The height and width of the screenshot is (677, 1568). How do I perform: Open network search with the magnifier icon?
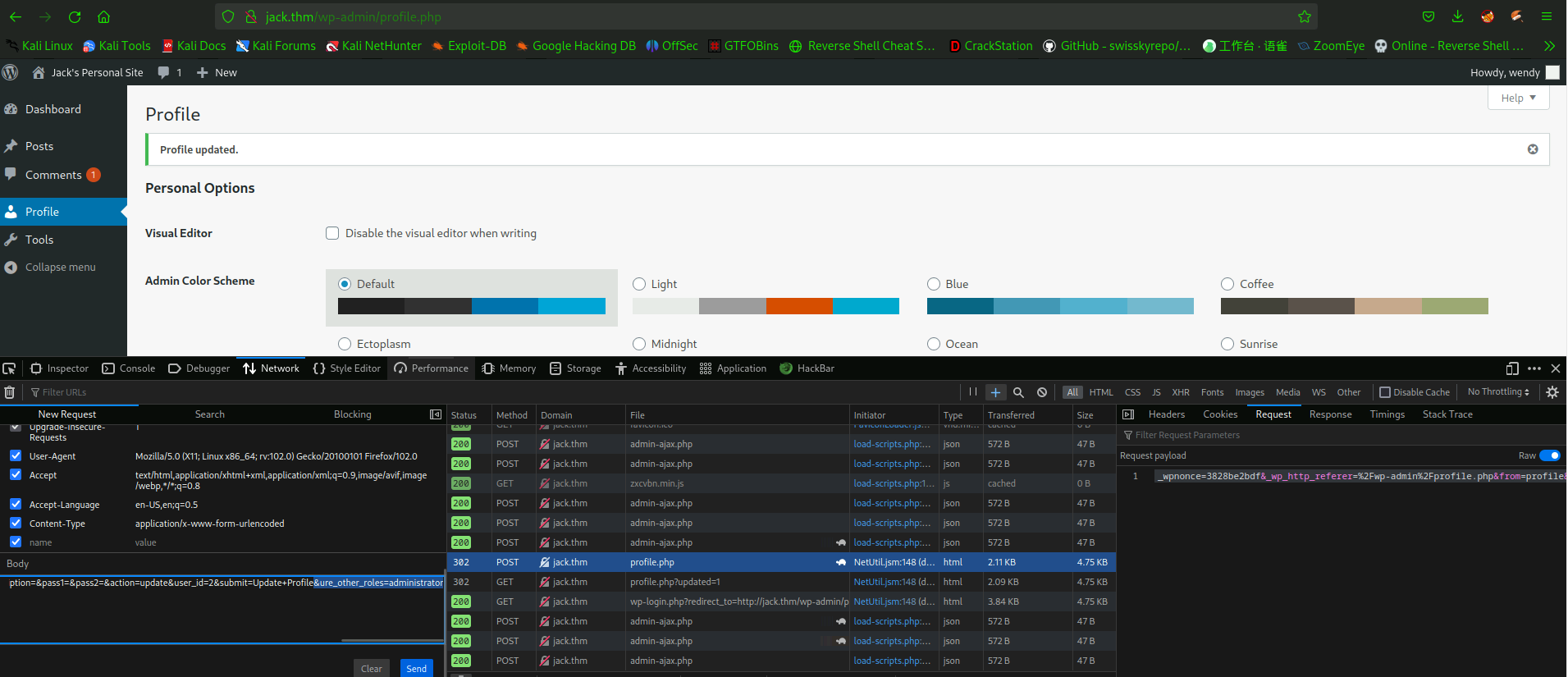click(1018, 392)
